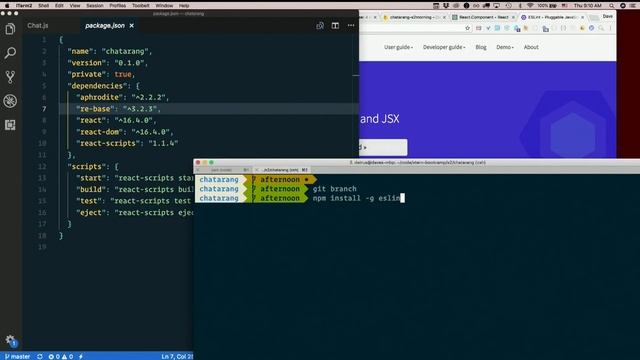This screenshot has width=640, height=360.
Task: Open the Apple menu
Action: [x=7, y=5]
